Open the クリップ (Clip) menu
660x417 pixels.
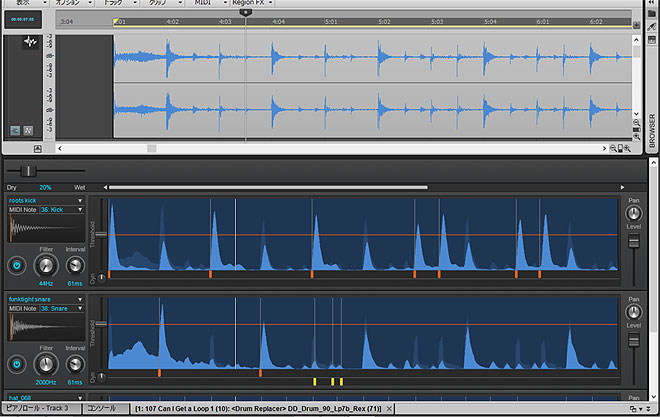[x=162, y=3]
